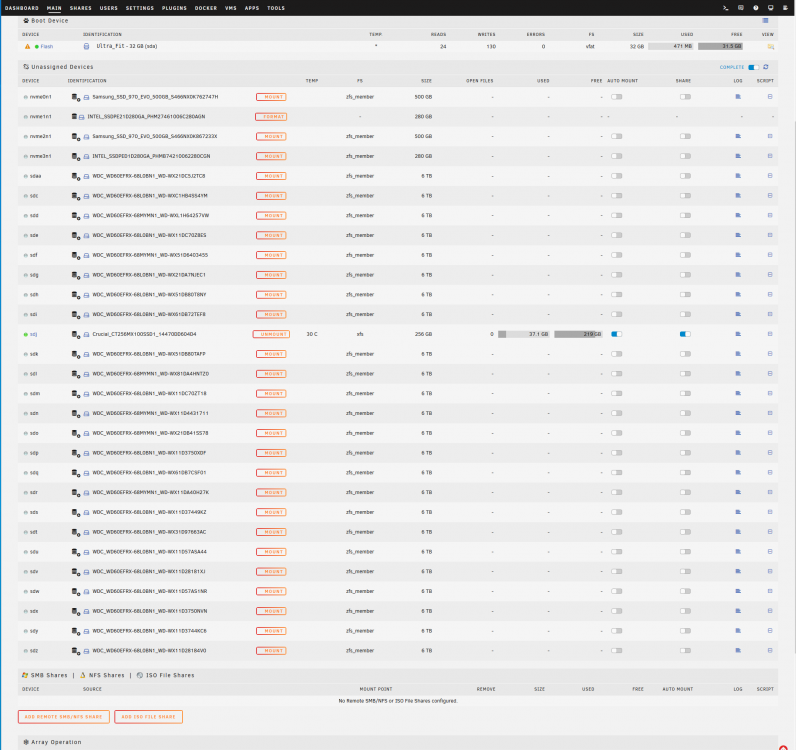Open the system info monitor icon
This screenshot has height=750, width=796.
(770, 8)
